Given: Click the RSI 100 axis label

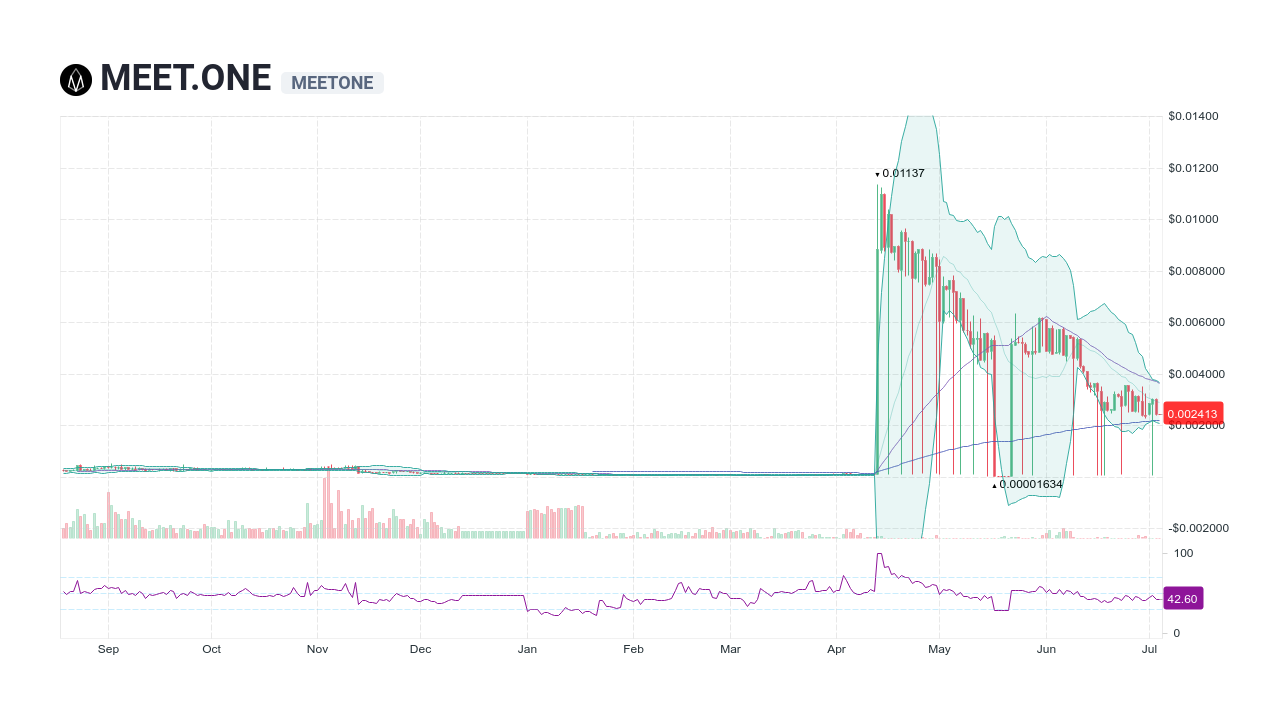Looking at the screenshot, I should [1183, 553].
